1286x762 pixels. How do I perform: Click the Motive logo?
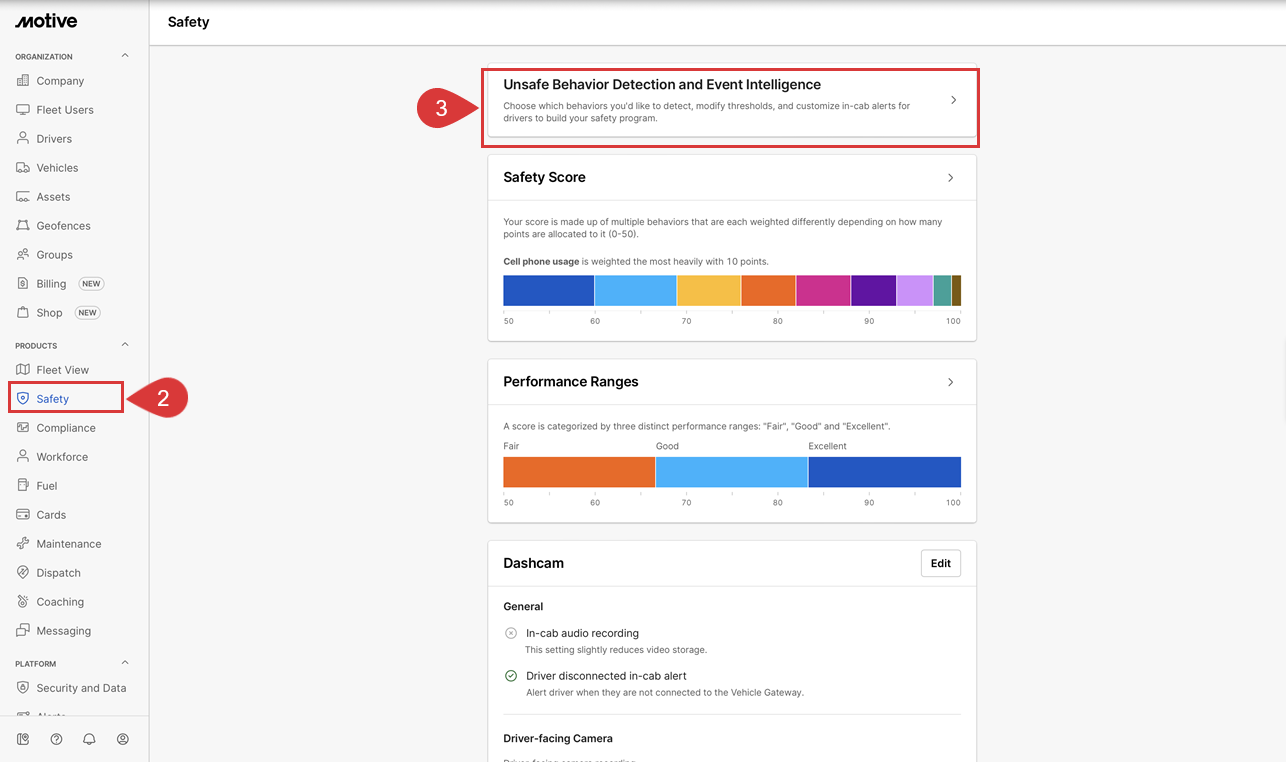[46, 21]
